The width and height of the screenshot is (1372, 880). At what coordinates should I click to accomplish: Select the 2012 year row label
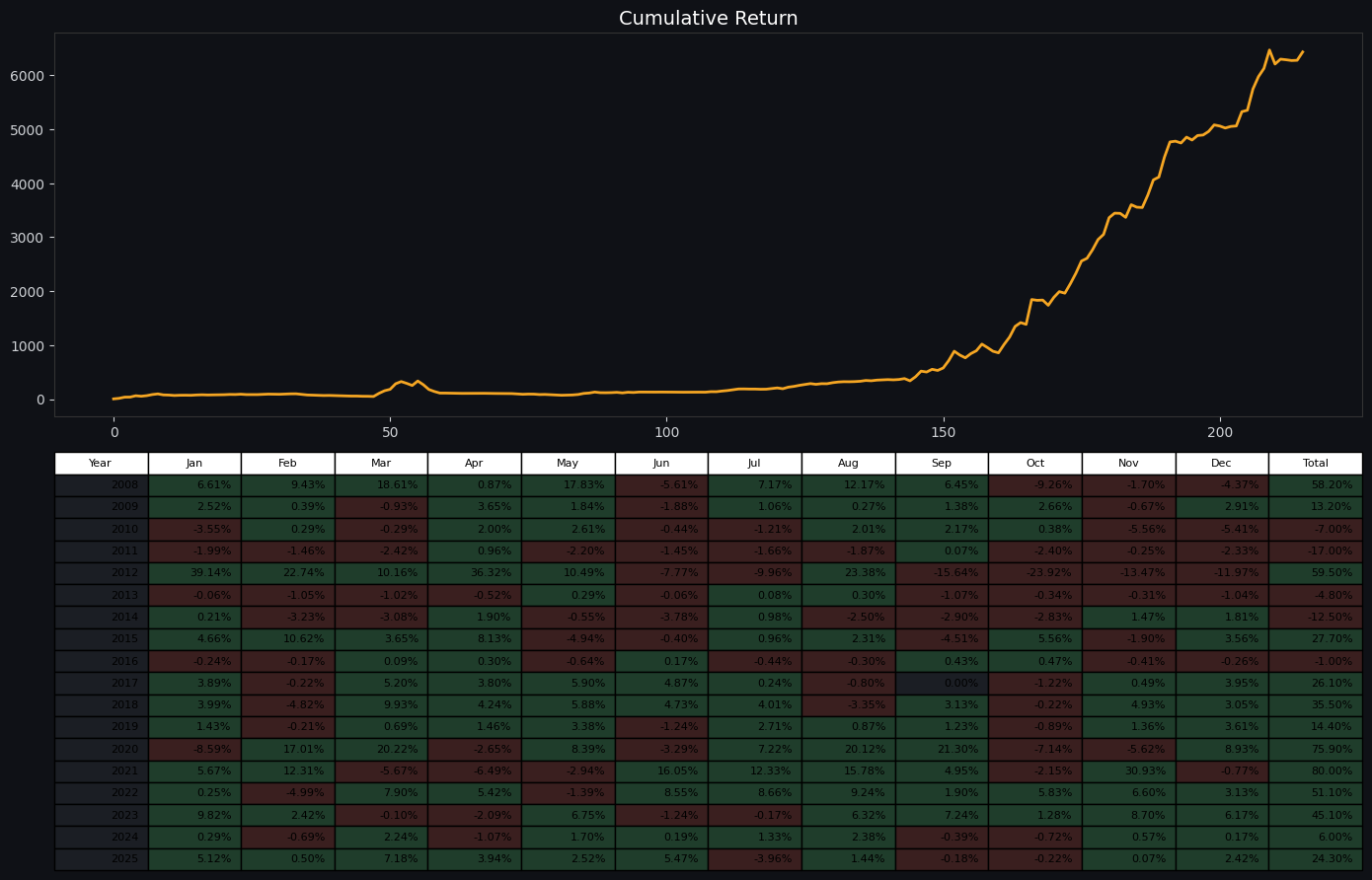101,573
